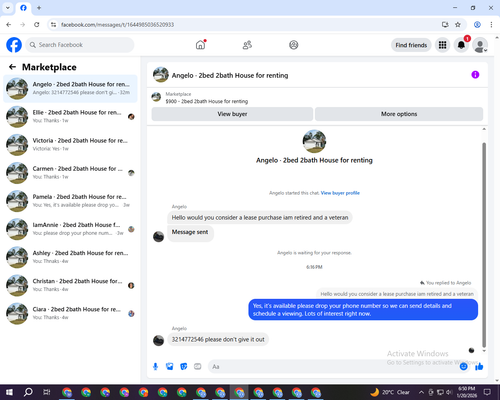This screenshot has width=500, height=400.
Task: Open the Windows notification center icon
Action: tap(487, 392)
